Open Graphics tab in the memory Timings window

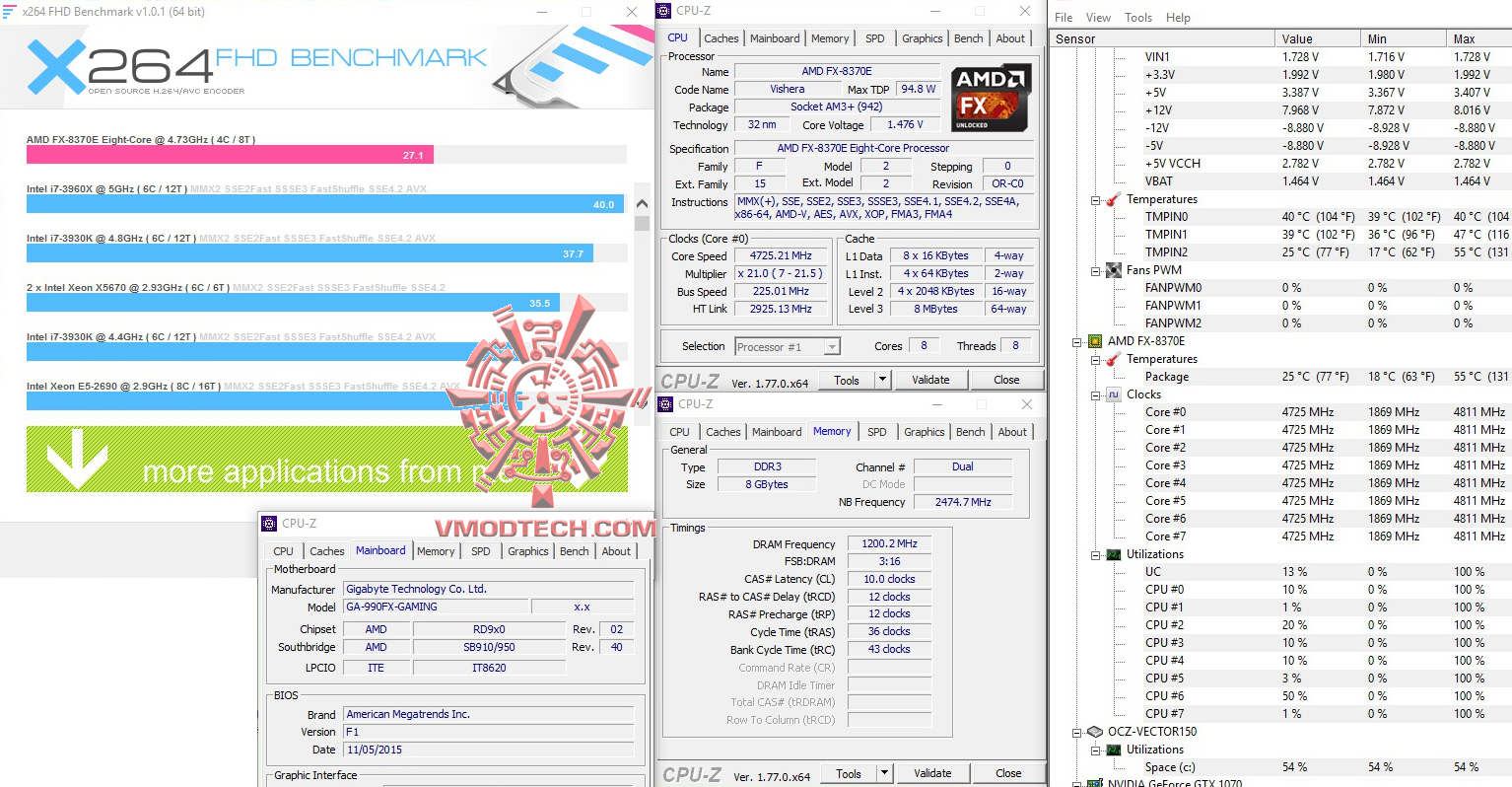925,432
